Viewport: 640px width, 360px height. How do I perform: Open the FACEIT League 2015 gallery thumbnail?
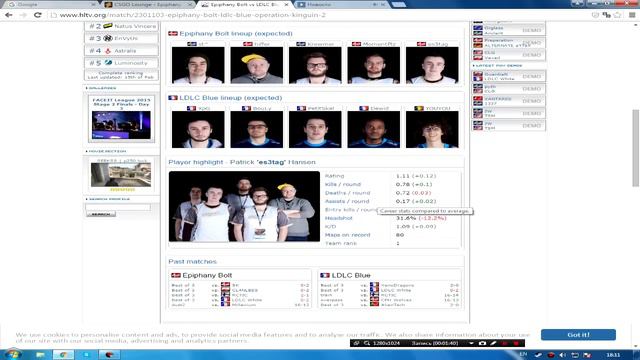click(x=121, y=125)
